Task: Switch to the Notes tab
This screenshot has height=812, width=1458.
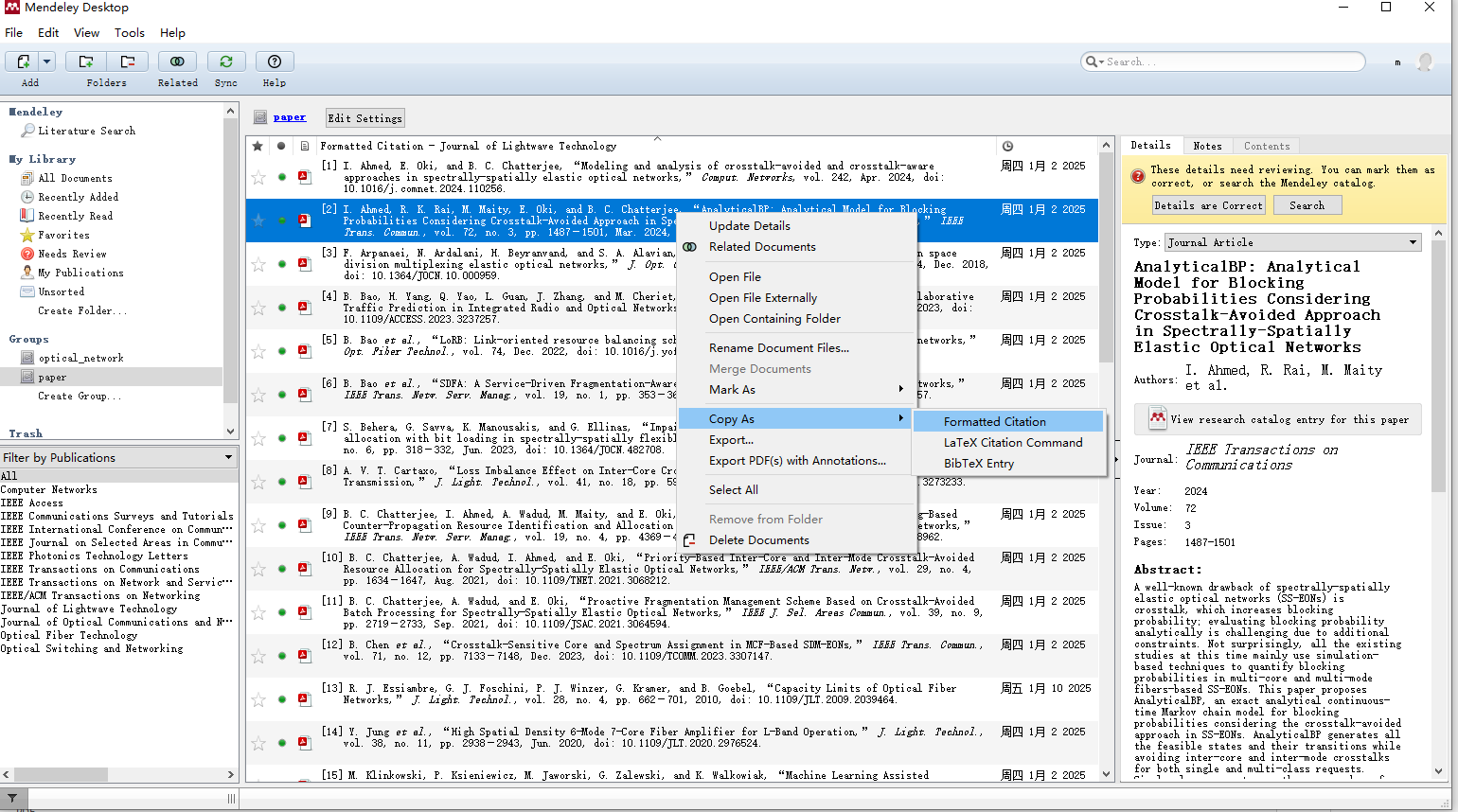Action: click(1207, 146)
